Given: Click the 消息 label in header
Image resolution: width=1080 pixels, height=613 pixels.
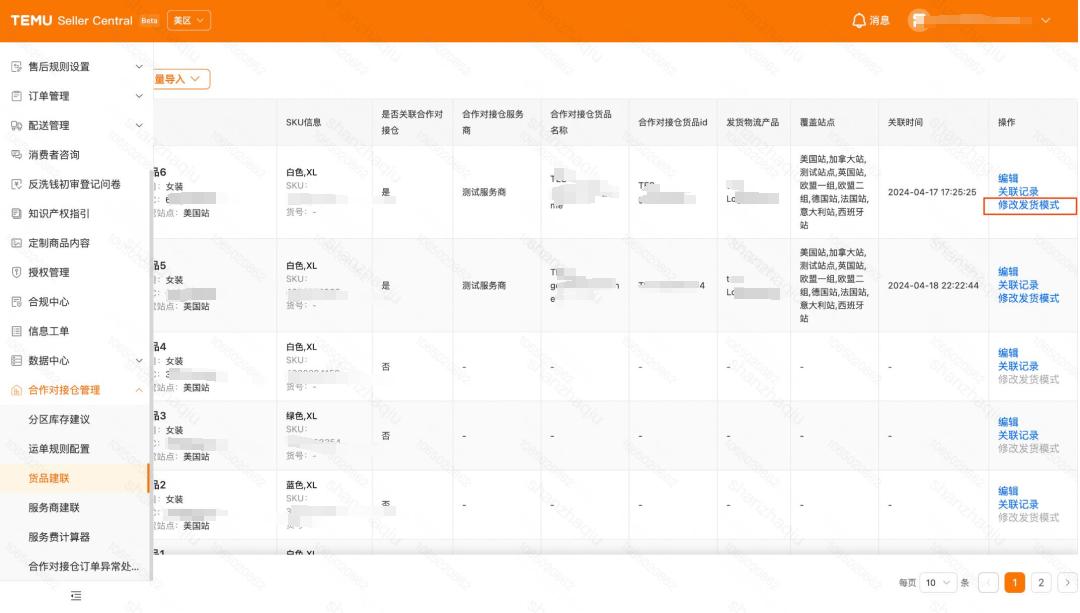Looking at the screenshot, I should 880,21.
